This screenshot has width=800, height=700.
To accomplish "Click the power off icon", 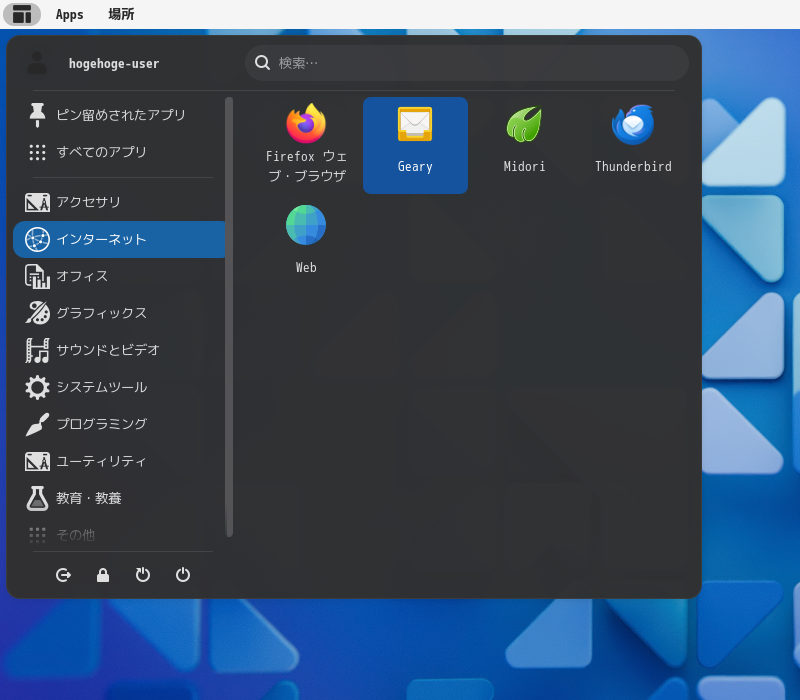I will click(183, 575).
